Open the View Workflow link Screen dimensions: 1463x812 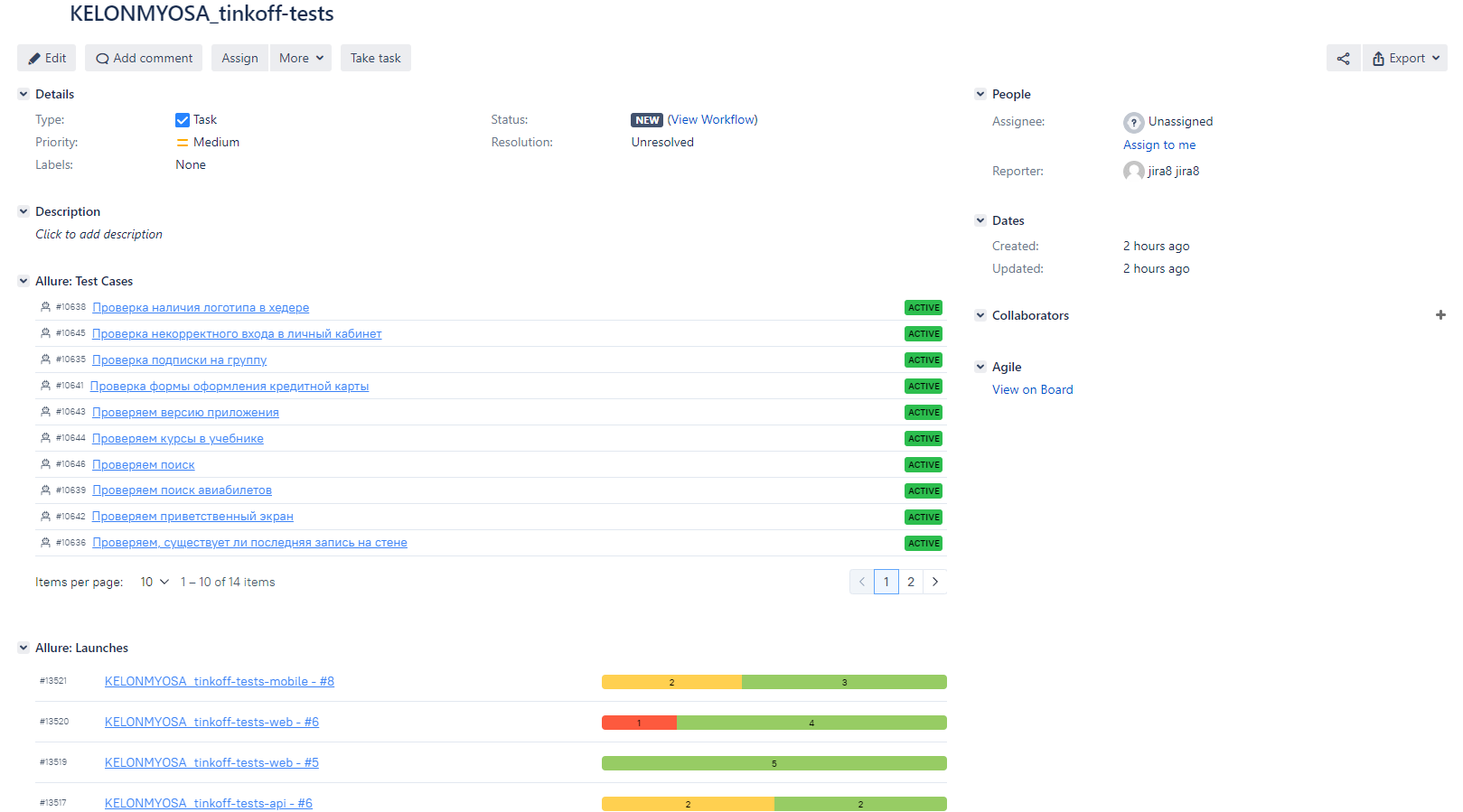tap(713, 119)
